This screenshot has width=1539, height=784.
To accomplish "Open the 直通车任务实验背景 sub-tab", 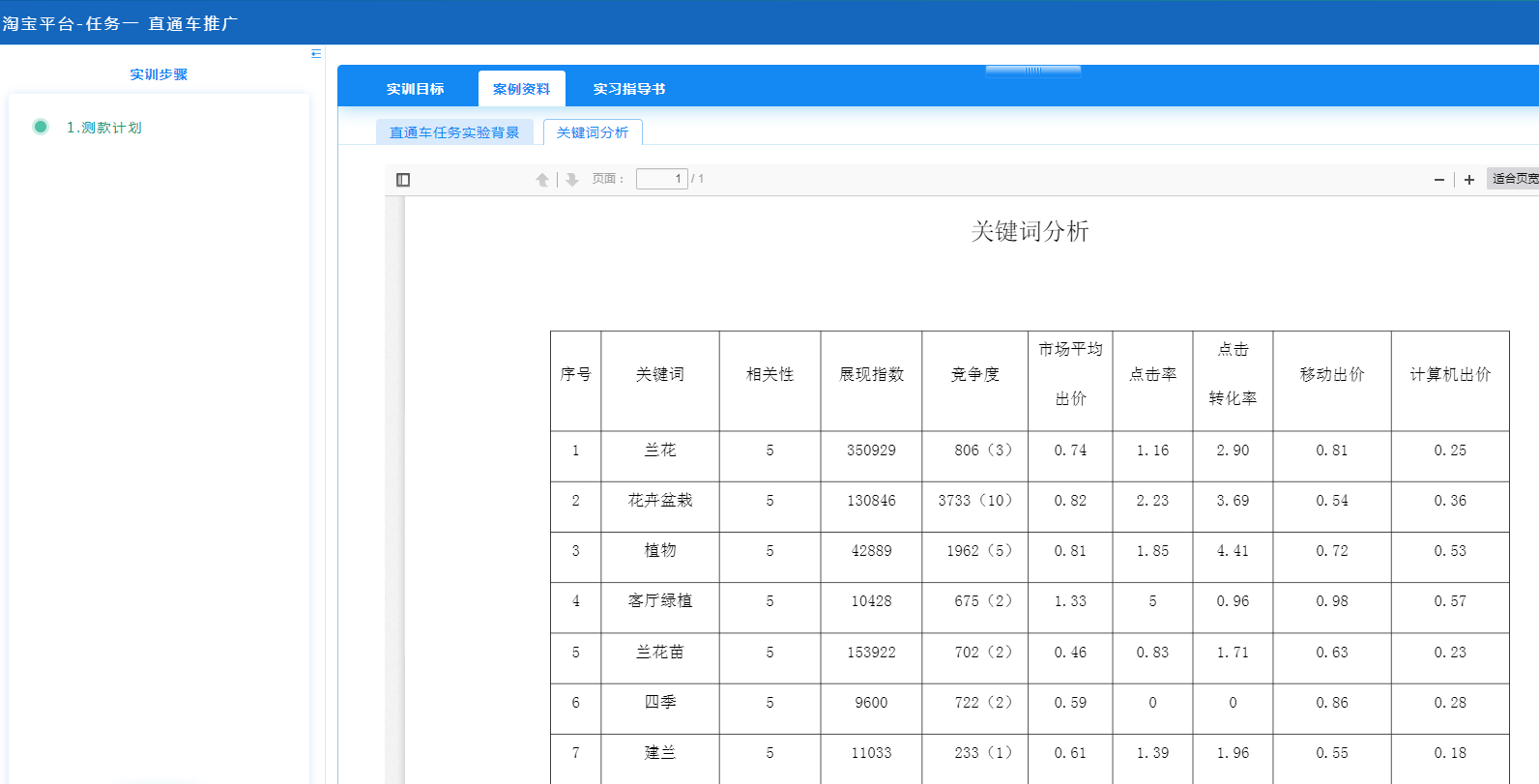I will point(454,132).
